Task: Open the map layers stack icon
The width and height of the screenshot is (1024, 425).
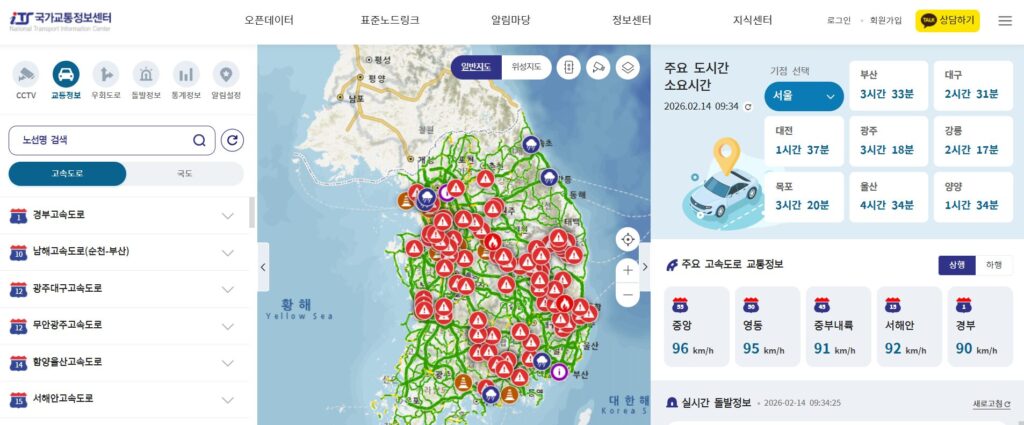Action: click(628, 67)
